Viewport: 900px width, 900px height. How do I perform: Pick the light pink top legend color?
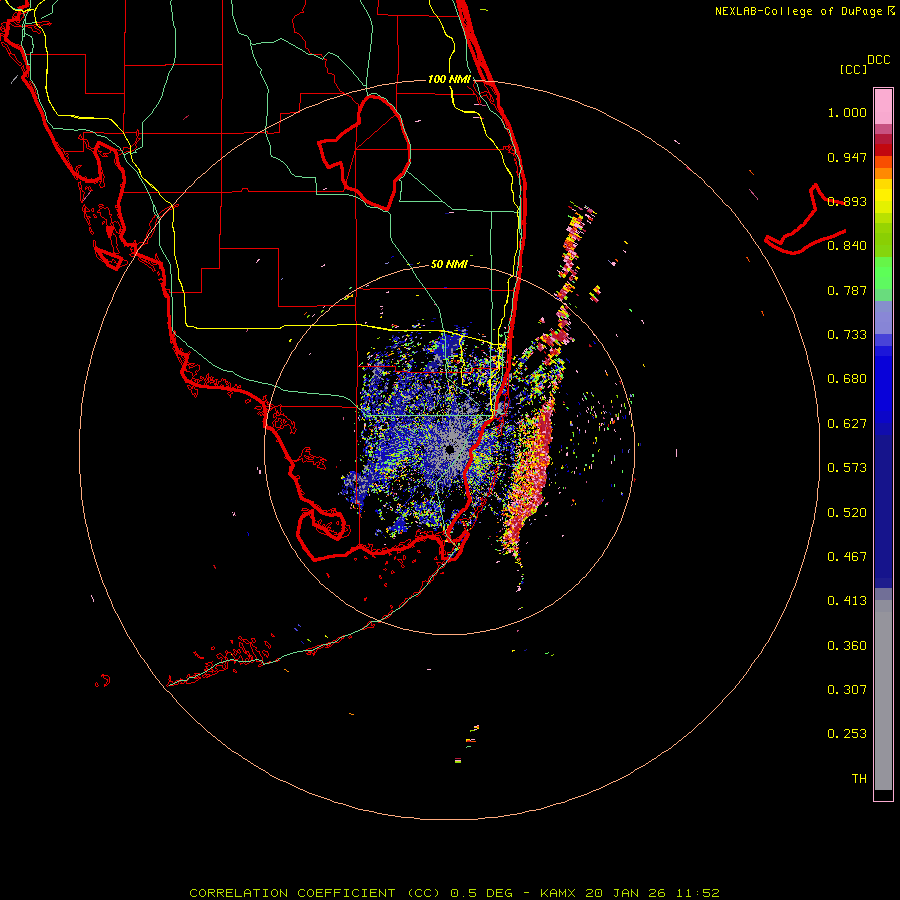pos(883,107)
